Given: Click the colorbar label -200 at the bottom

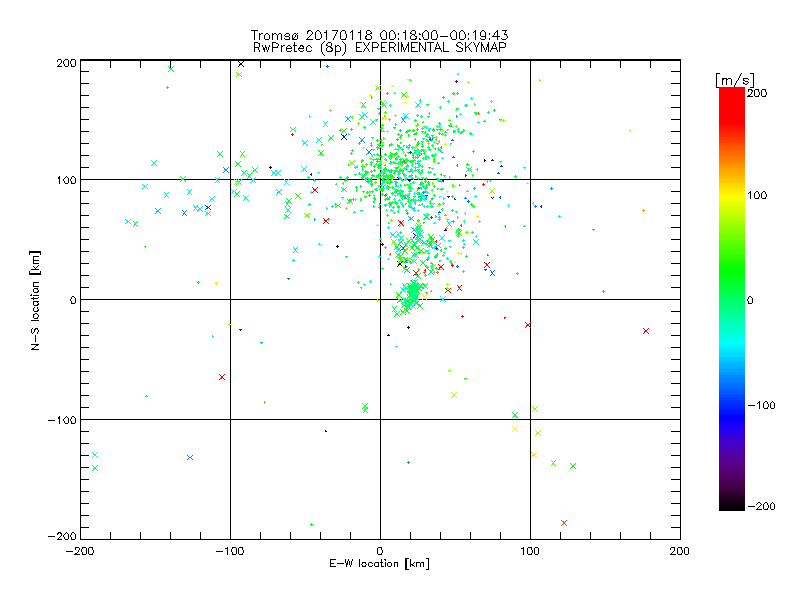Looking at the screenshot, I should click(x=761, y=506).
